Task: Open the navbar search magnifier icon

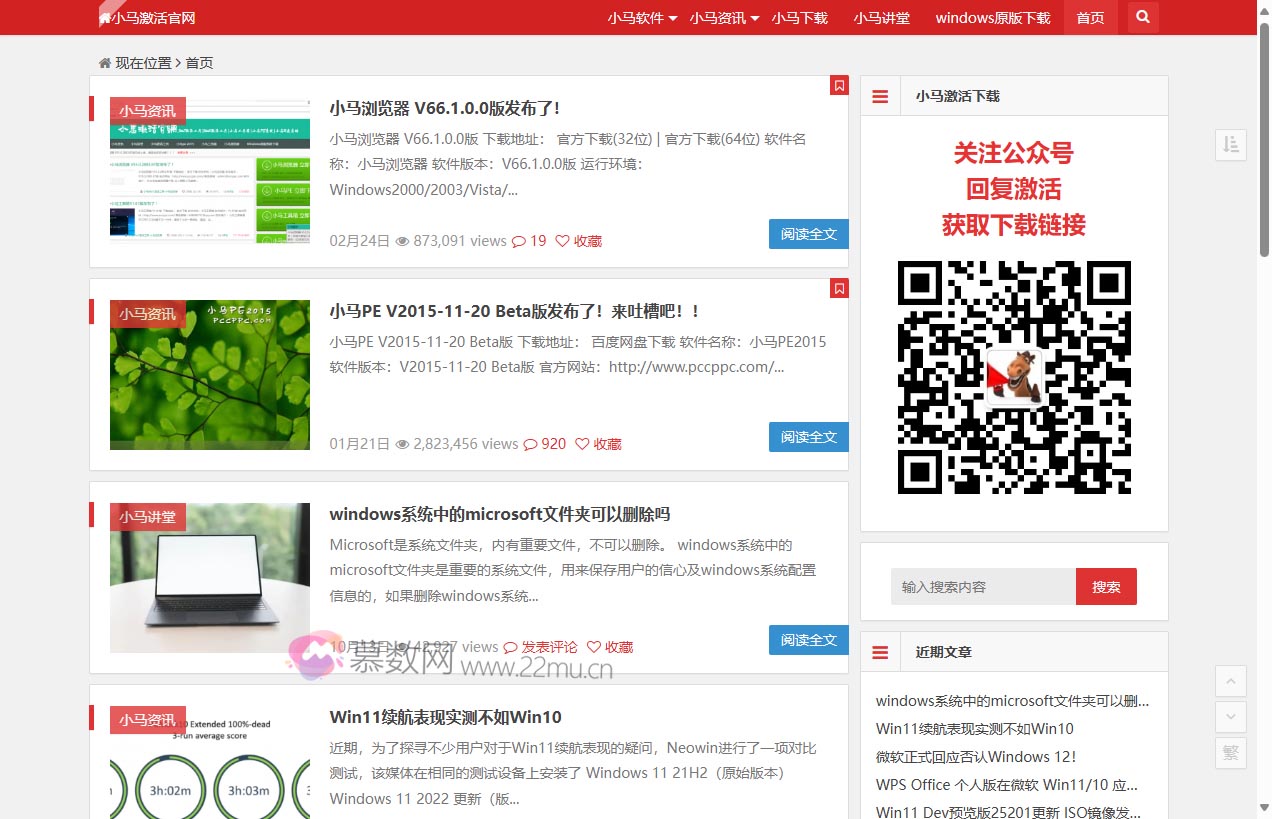Action: (x=1141, y=17)
